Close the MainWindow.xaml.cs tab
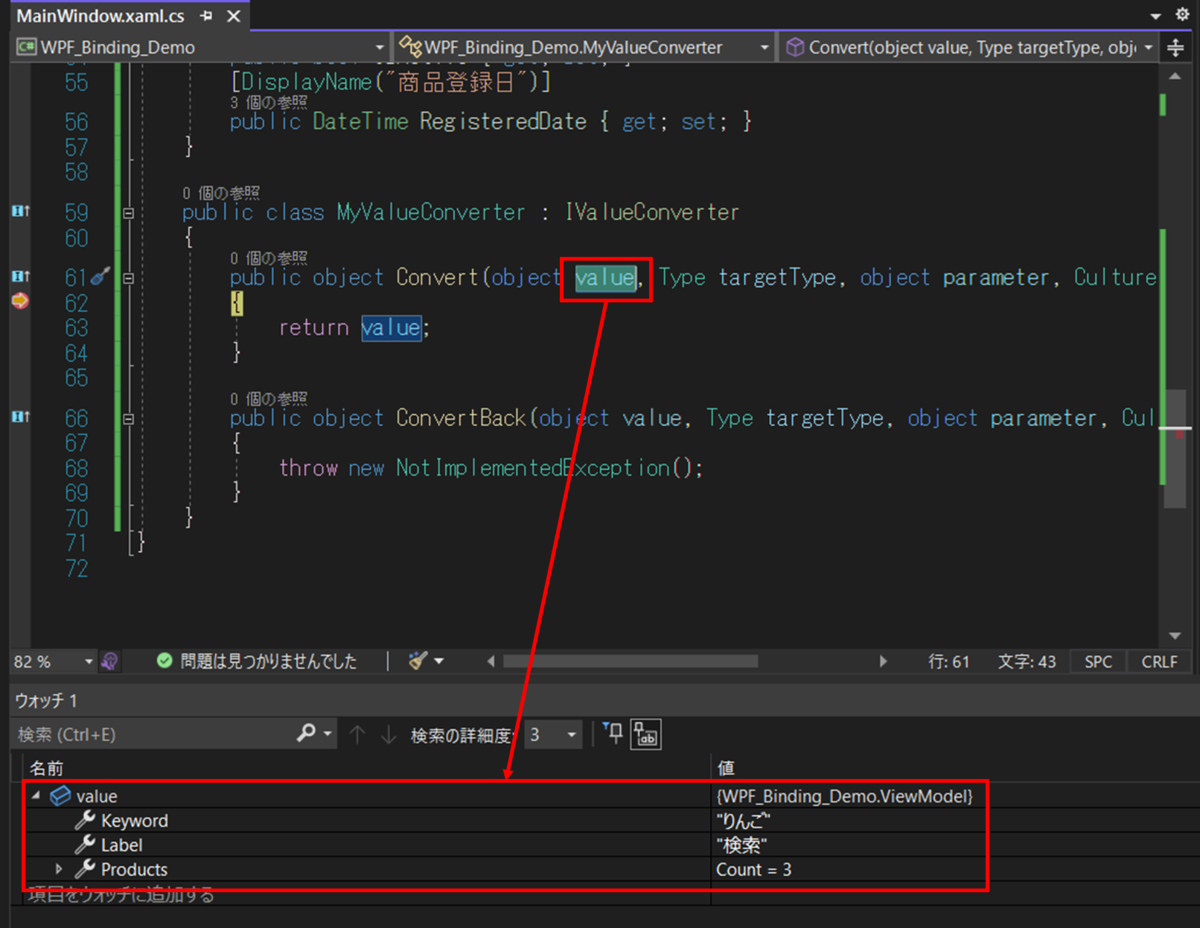Viewport: 1200px width, 928px height. (234, 16)
